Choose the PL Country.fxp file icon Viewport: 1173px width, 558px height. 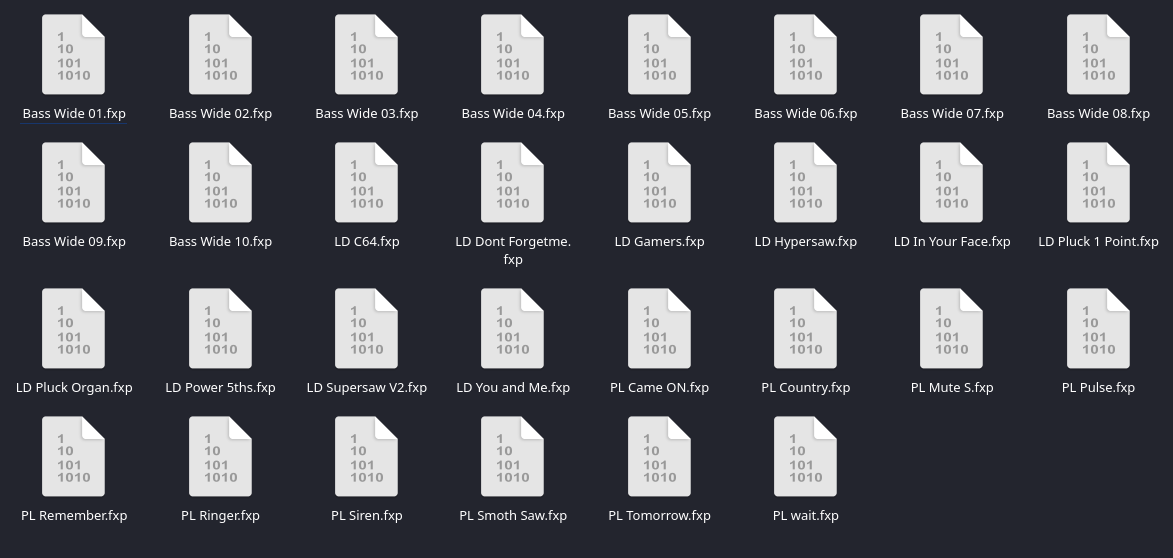805,328
